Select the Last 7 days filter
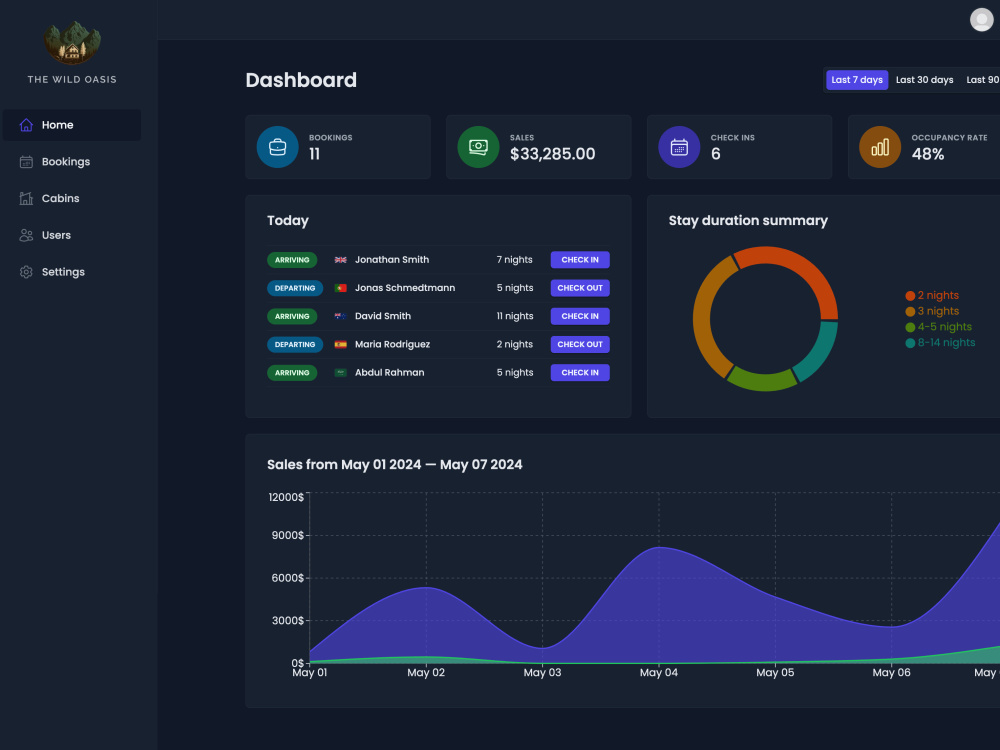This screenshot has height=750, width=1000. pos(857,80)
